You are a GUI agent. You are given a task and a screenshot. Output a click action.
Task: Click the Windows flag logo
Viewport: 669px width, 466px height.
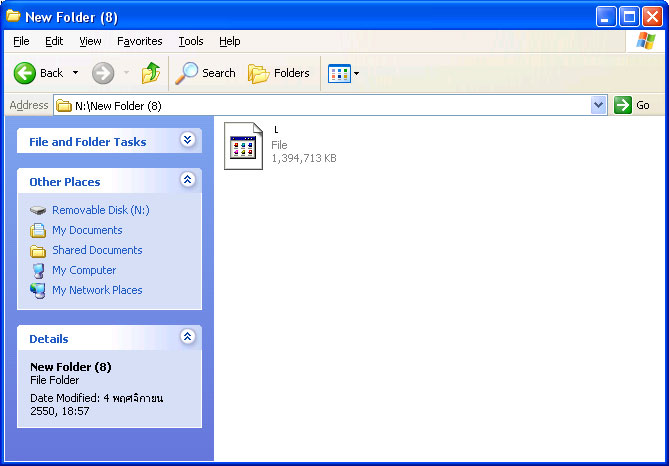646,41
